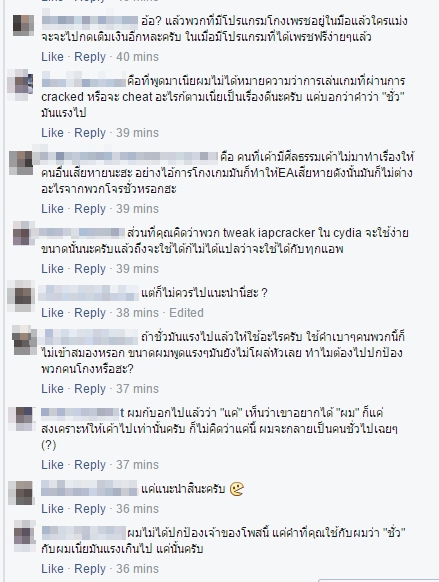Click the tongue-out emoji in the comment
Viewport: 439px width, 582px height.
click(x=236, y=489)
